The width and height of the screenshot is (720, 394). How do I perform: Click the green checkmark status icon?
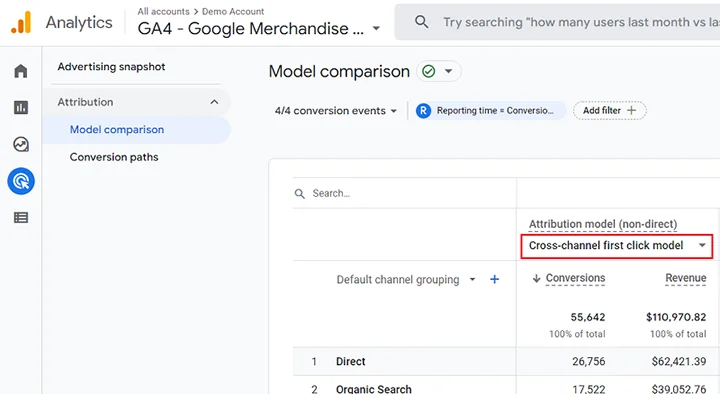(x=428, y=71)
